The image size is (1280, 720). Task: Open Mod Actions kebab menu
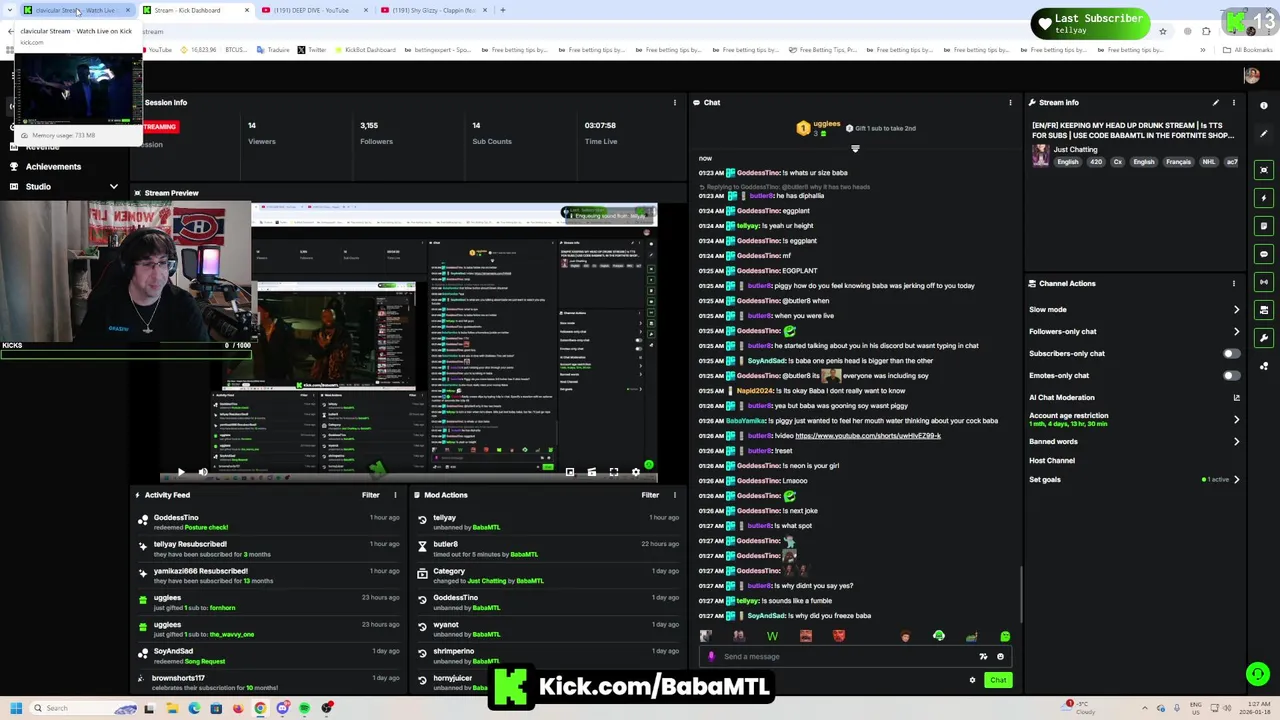pyautogui.click(x=675, y=495)
